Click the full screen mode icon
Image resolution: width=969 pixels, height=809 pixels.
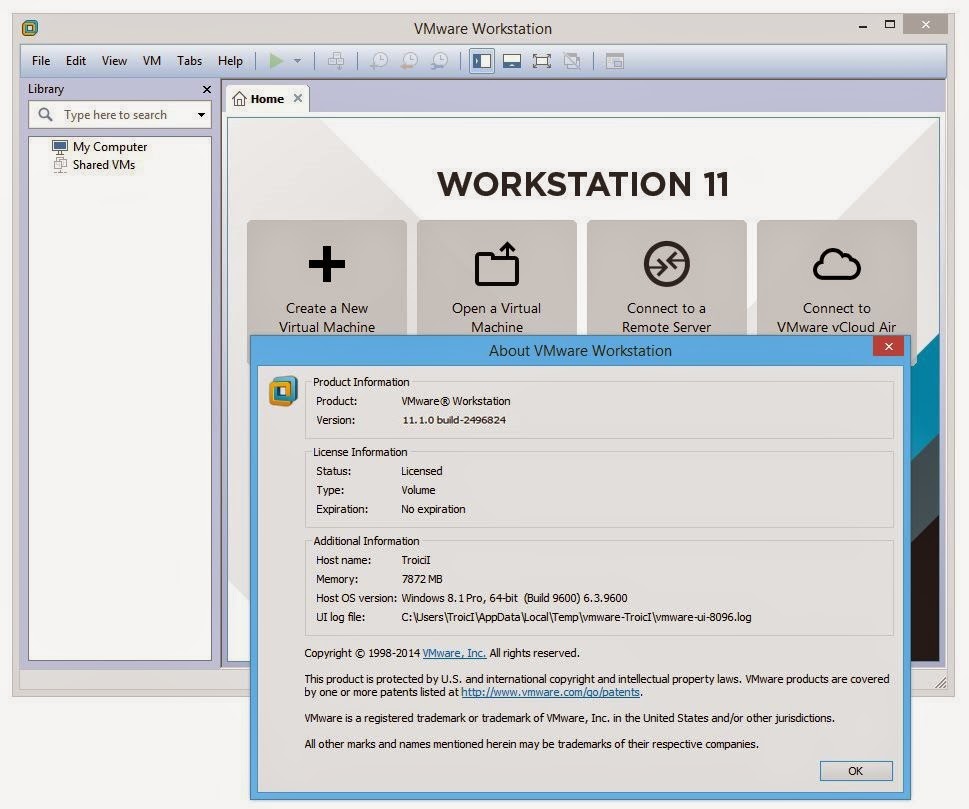[x=542, y=61]
